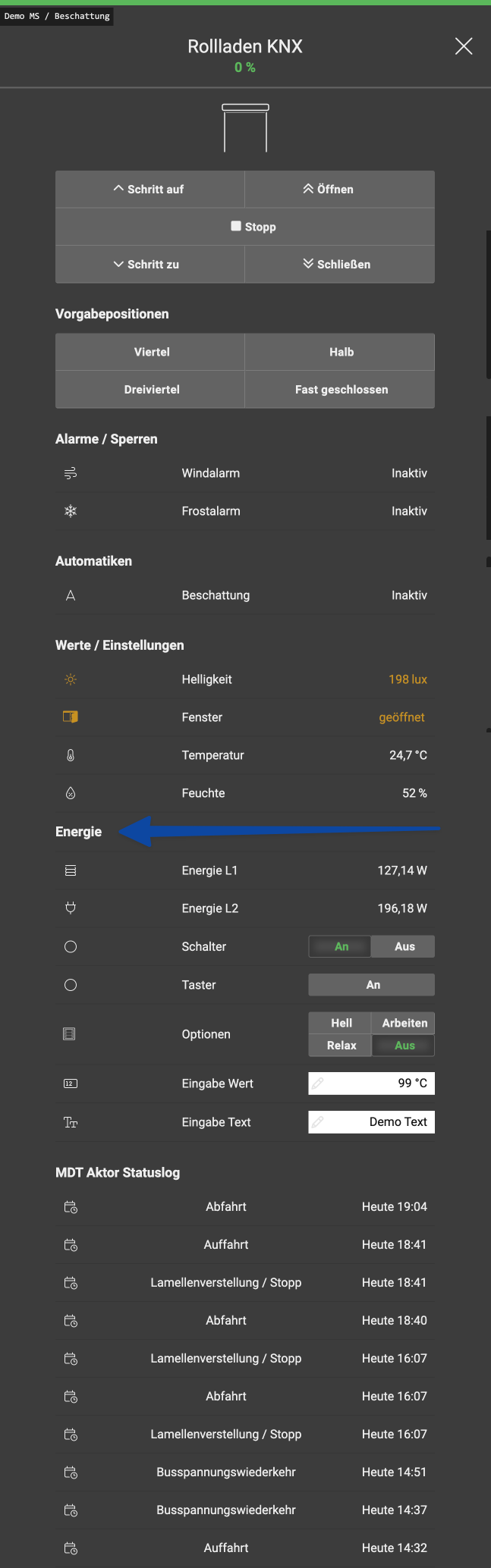Viewport: 491px width, 1568px height.
Task: Edit the Eingabe Wert field
Action: coord(372,1083)
